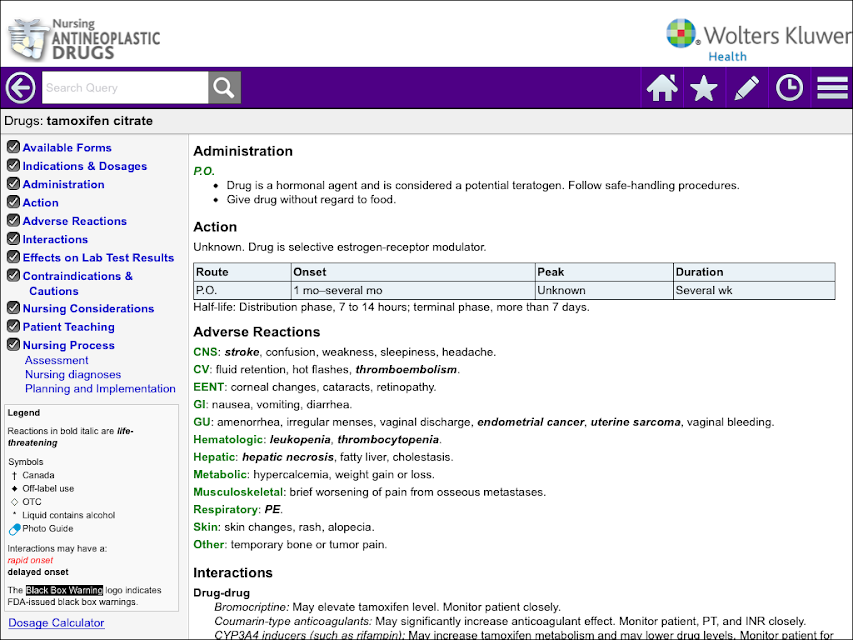
Task: Open the Home icon
Action: coord(662,88)
